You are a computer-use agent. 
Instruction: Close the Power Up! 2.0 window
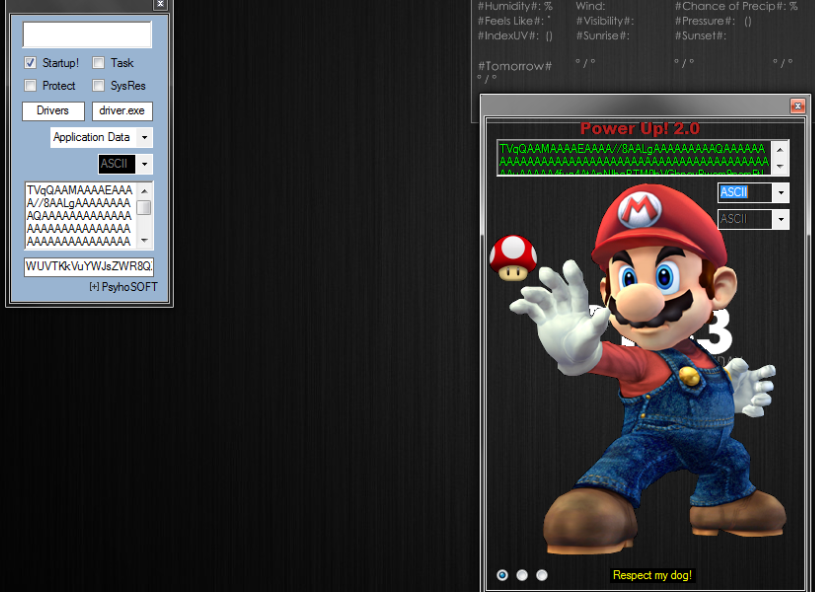[x=797, y=106]
